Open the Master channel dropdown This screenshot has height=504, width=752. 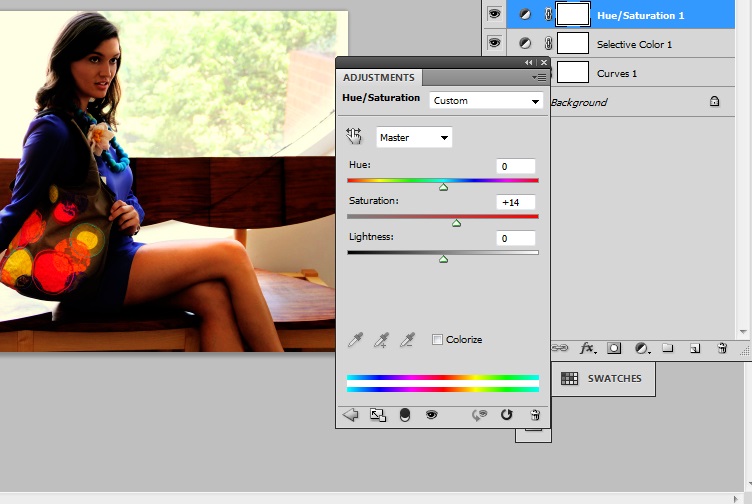(x=414, y=137)
